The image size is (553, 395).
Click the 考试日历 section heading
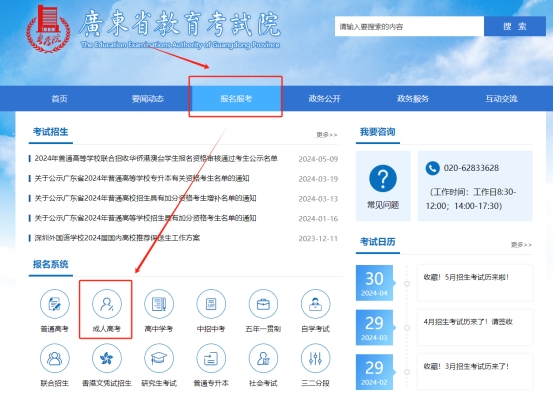[x=377, y=242]
